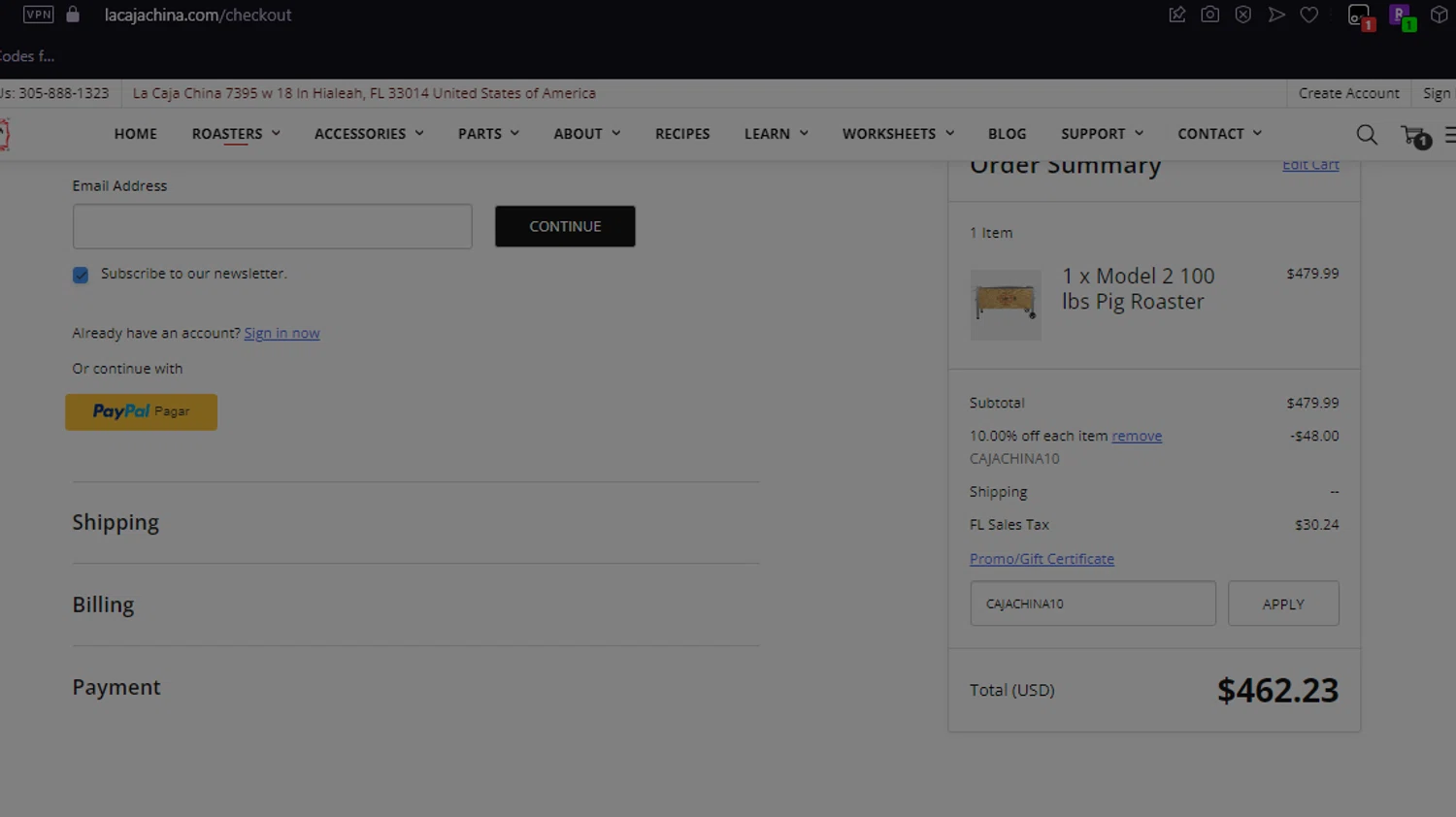This screenshot has width=1456, height=817.
Task: Click the CONTINUE button
Action: [x=565, y=226]
